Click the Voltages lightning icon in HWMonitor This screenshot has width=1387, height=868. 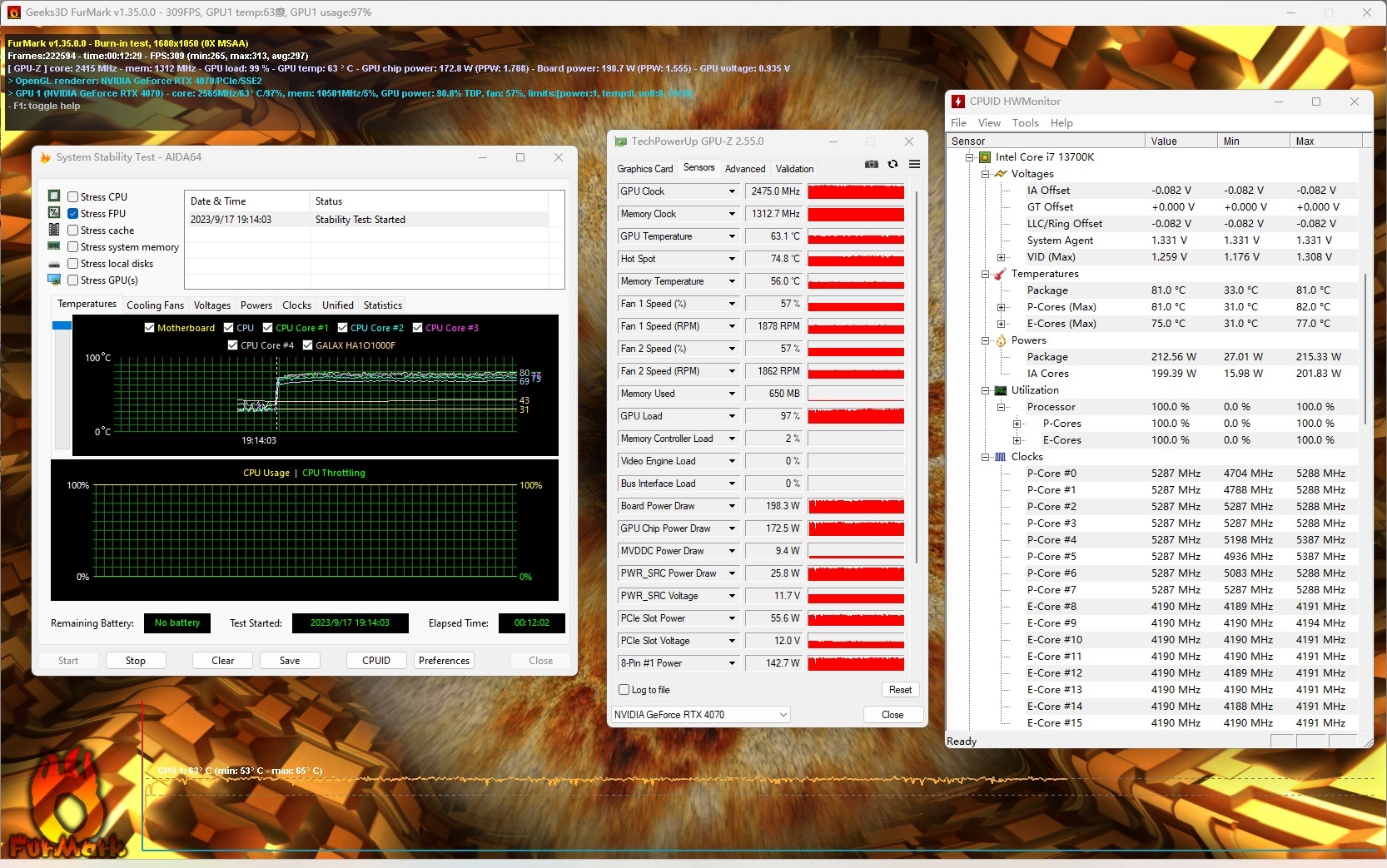click(x=1001, y=174)
